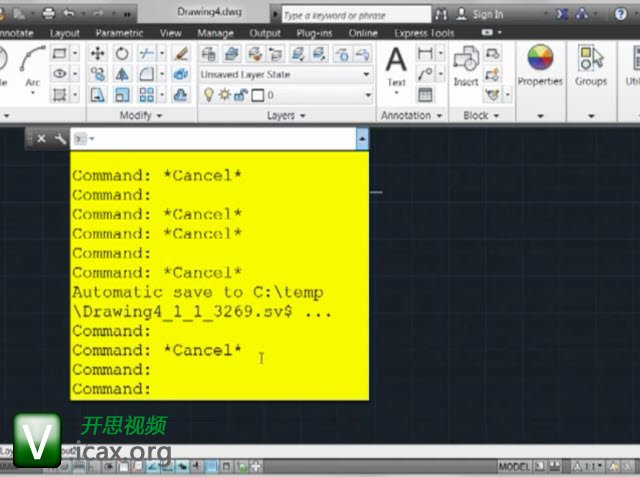
Task: Click the Layer Unisolate icon
Action: point(319,54)
